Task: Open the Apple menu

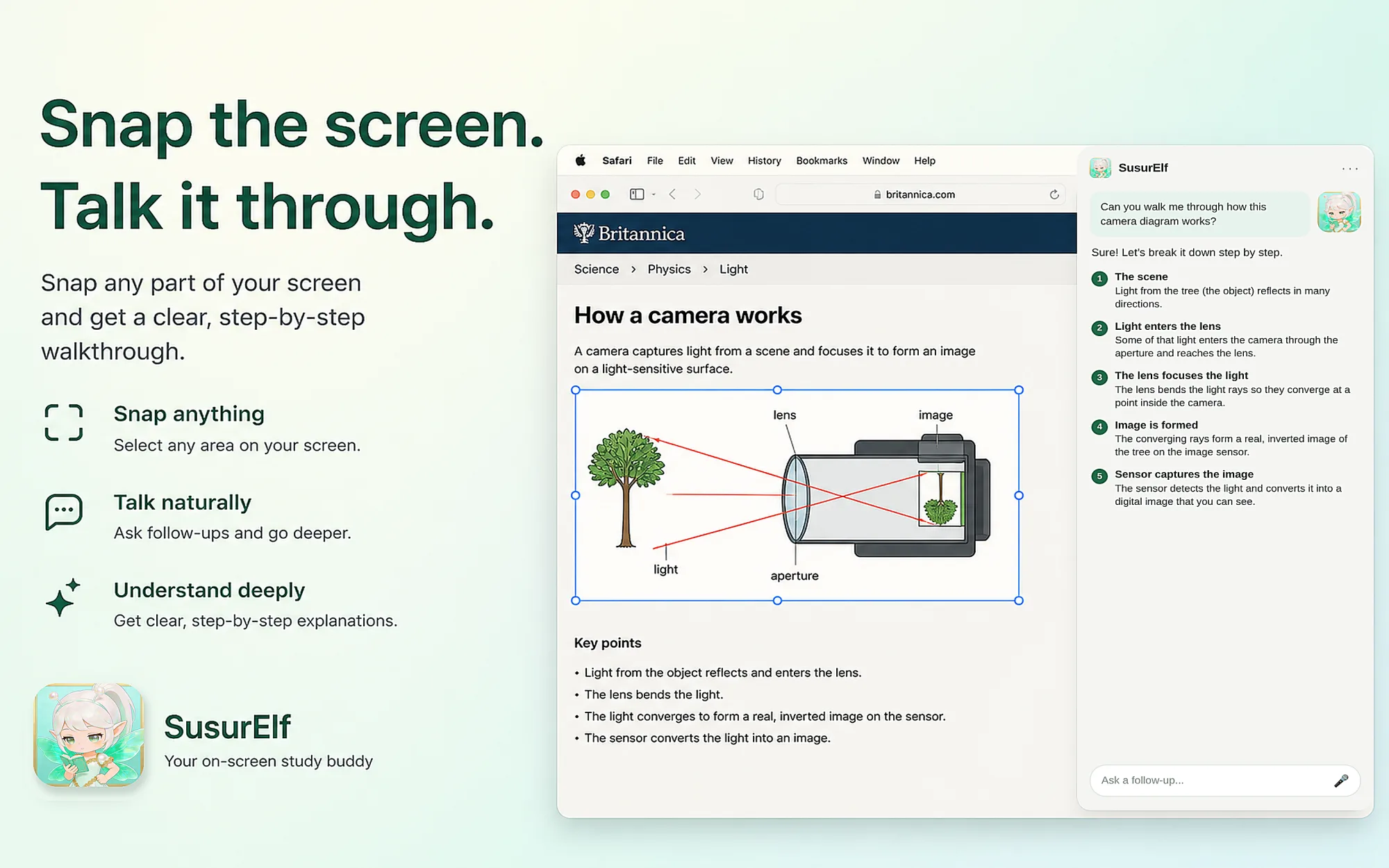Action: pos(581,160)
